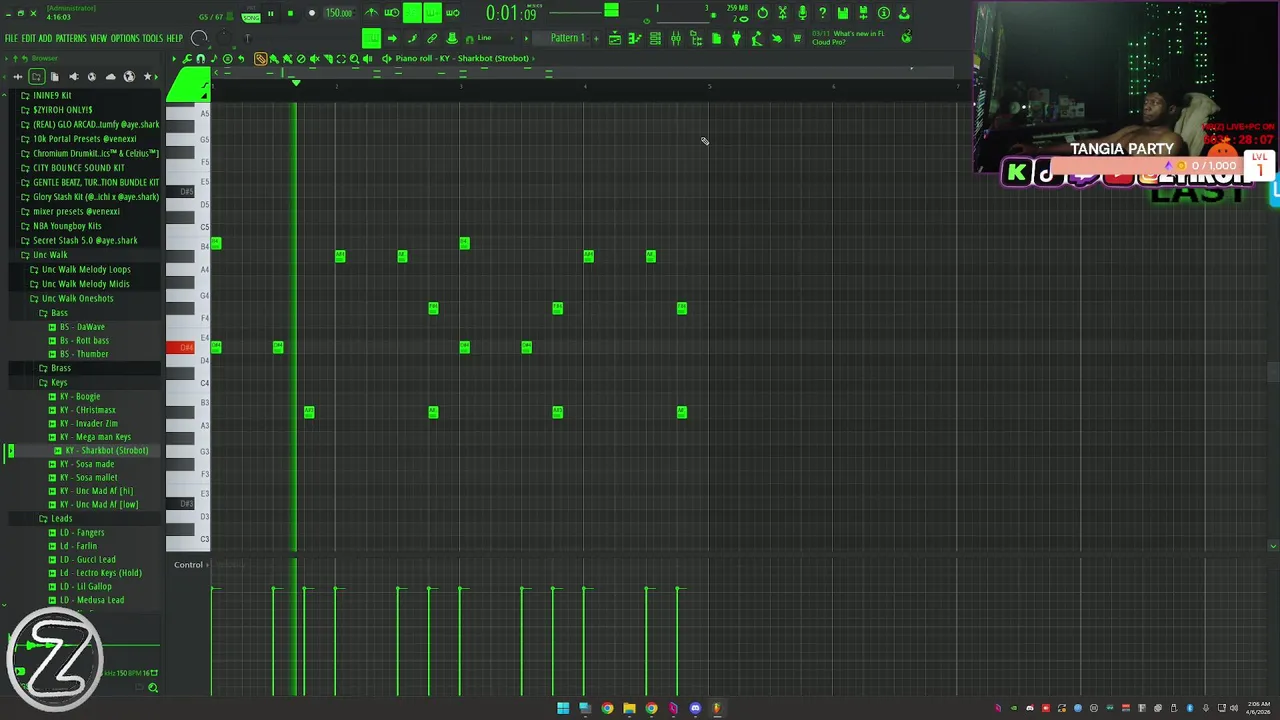The height and width of the screenshot is (720, 1280).
Task: Open the EDIT menu
Action: coord(29,39)
